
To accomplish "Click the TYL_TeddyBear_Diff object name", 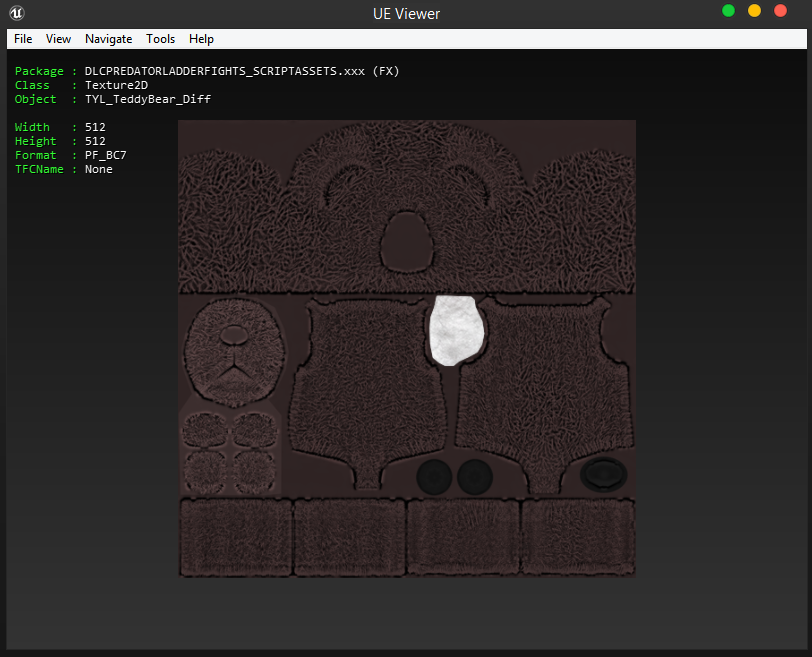I will (147, 99).
